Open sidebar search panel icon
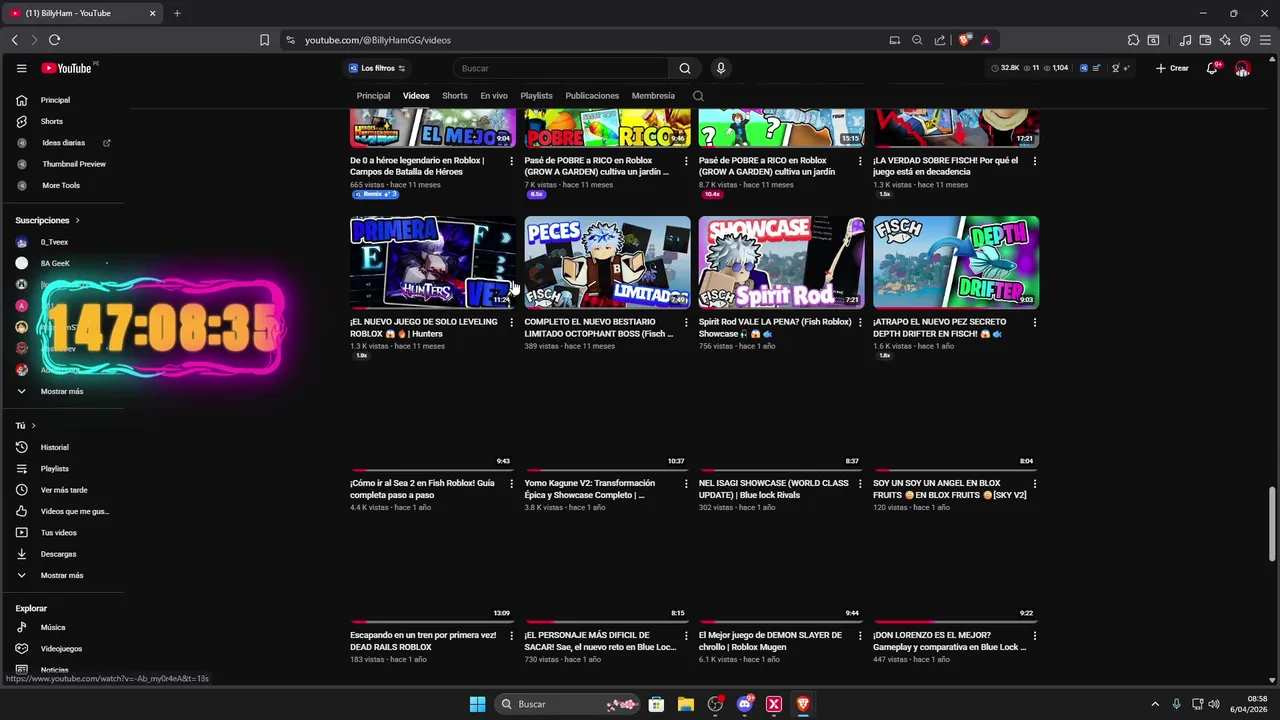 [1153, 40]
